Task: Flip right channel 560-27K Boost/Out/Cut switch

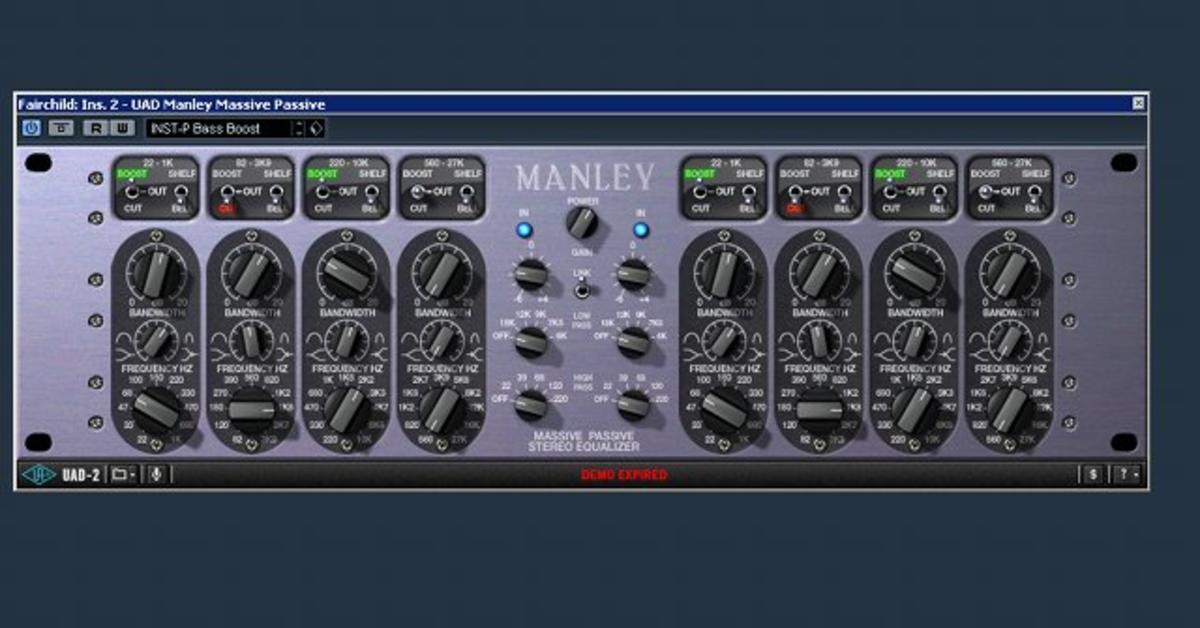Action: coord(985,191)
